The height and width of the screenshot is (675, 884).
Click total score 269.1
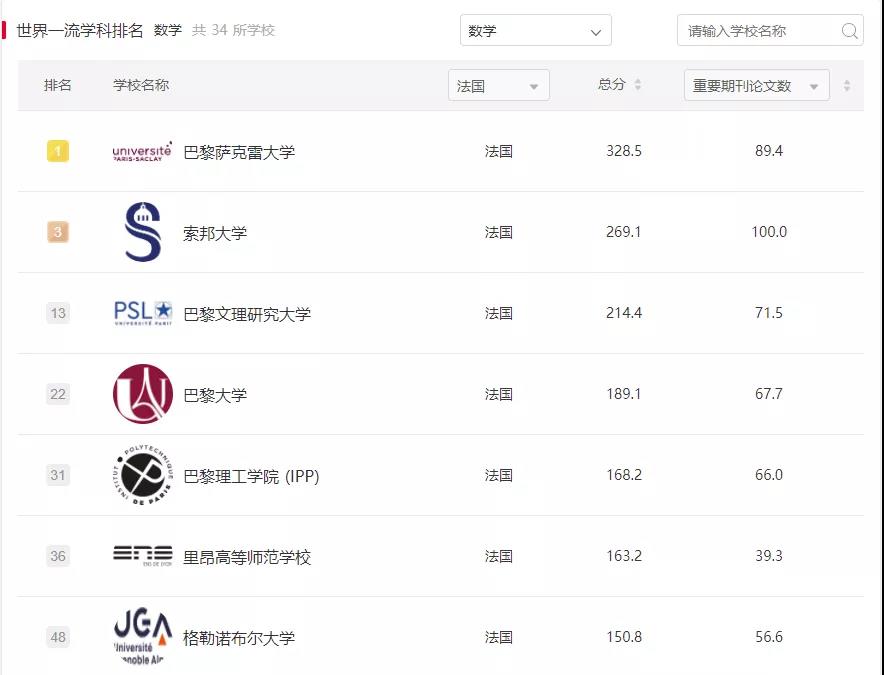coord(624,232)
